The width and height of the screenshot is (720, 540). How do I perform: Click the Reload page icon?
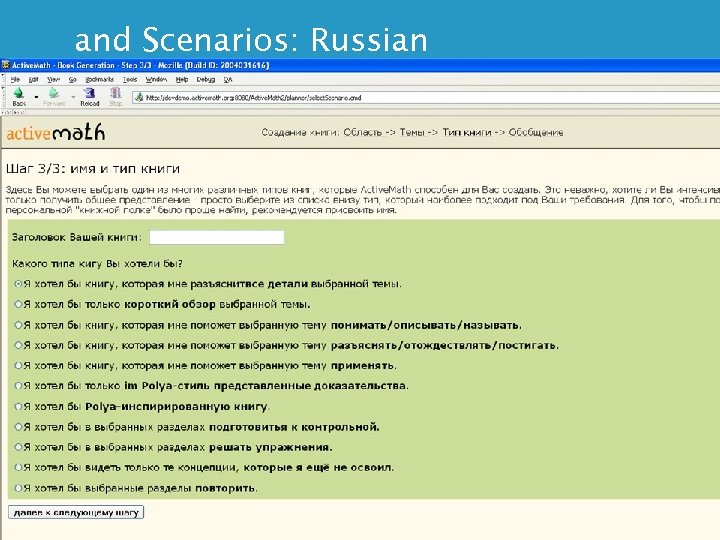pyautogui.click(x=90, y=93)
